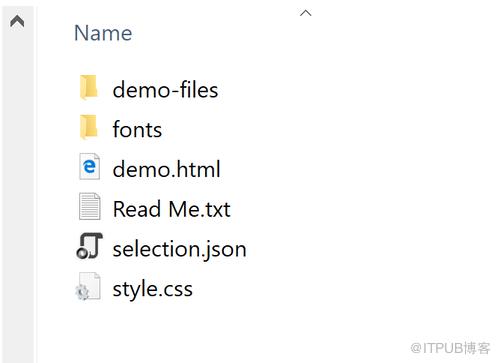
Task: Select the selection.json script icon
Action: pyautogui.click(x=89, y=246)
